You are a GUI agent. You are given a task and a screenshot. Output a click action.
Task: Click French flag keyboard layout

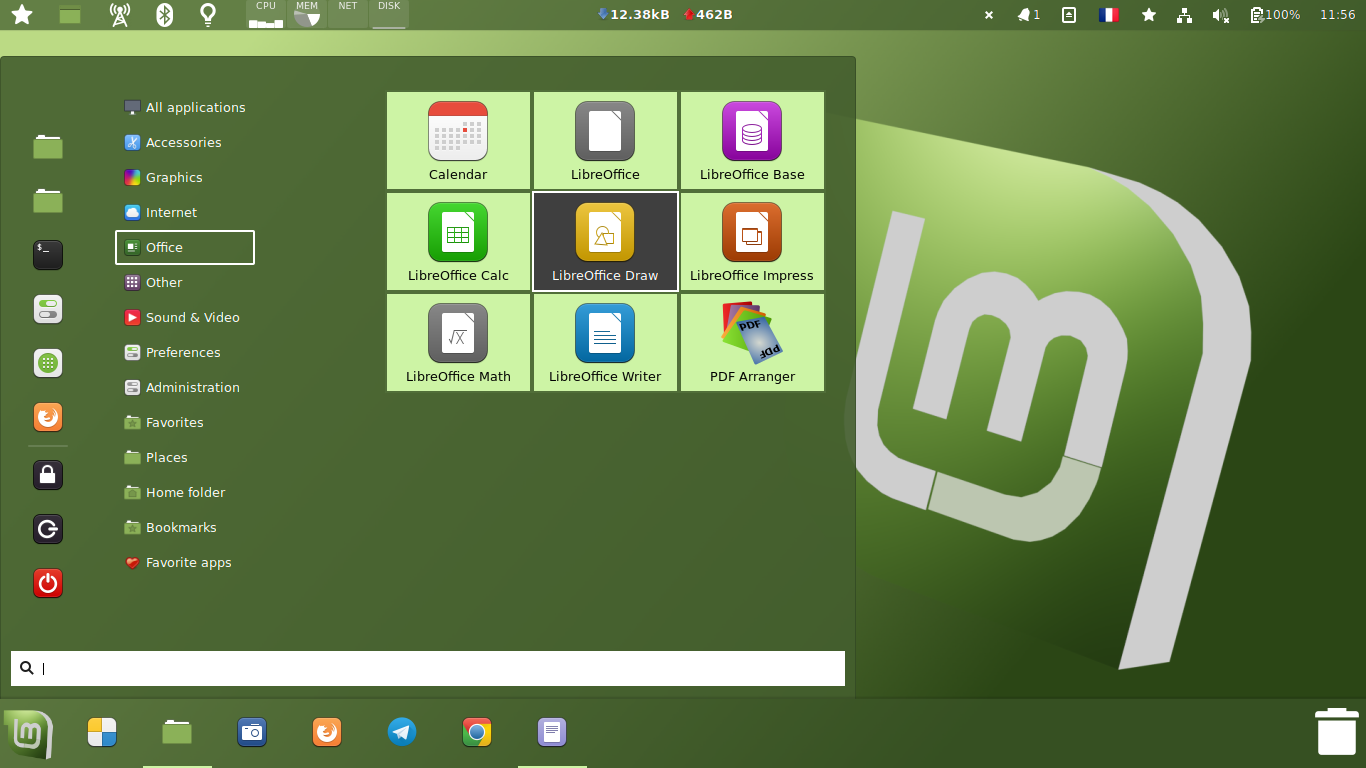(x=1109, y=14)
